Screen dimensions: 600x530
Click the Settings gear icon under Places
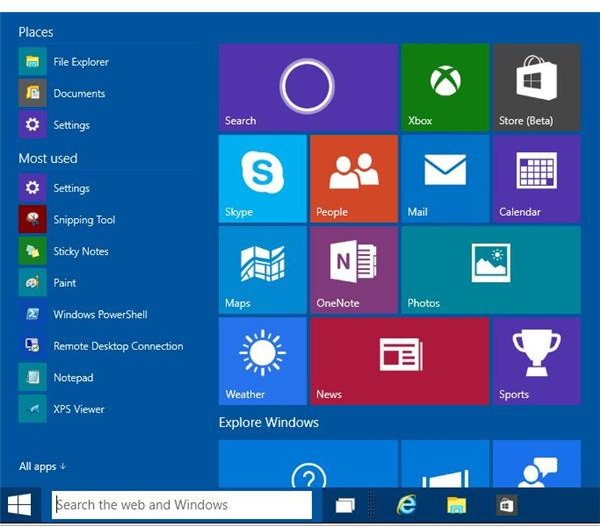[33, 125]
